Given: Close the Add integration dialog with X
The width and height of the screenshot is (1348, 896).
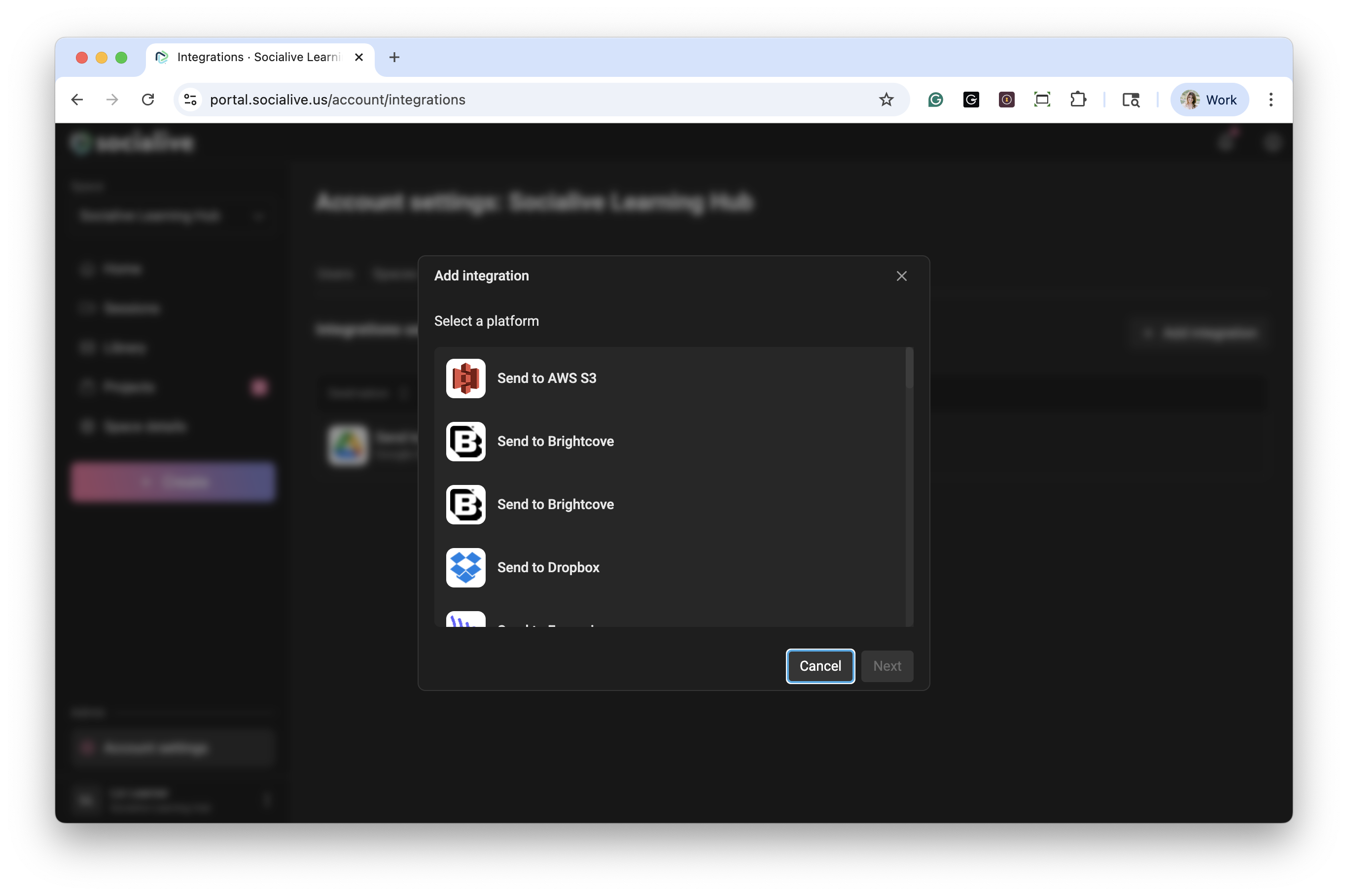Looking at the screenshot, I should pos(901,276).
